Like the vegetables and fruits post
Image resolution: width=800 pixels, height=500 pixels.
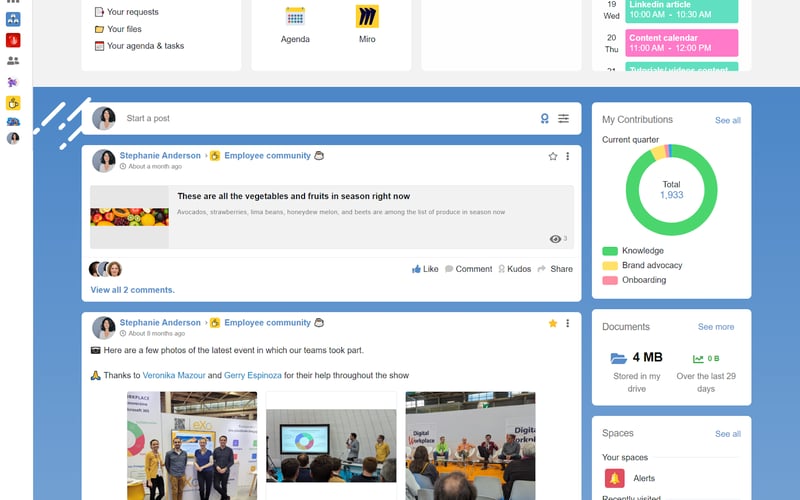coord(425,269)
